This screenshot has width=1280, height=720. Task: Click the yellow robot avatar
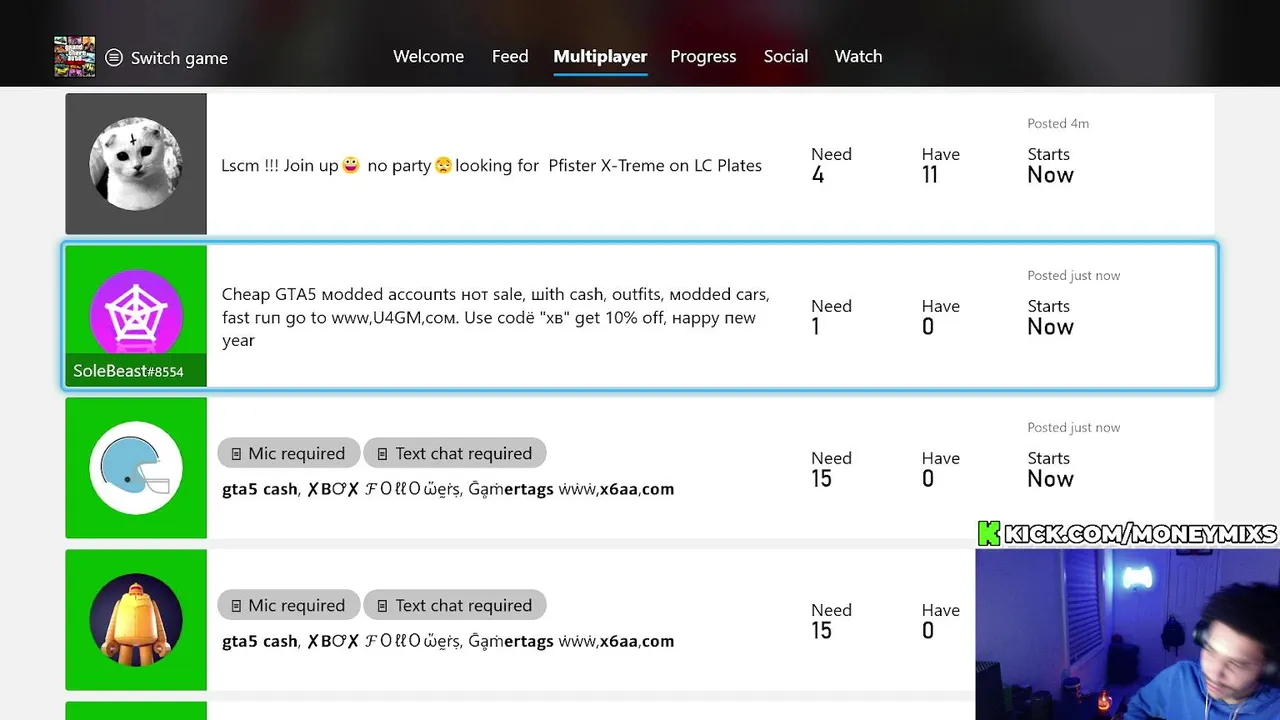tap(136, 620)
